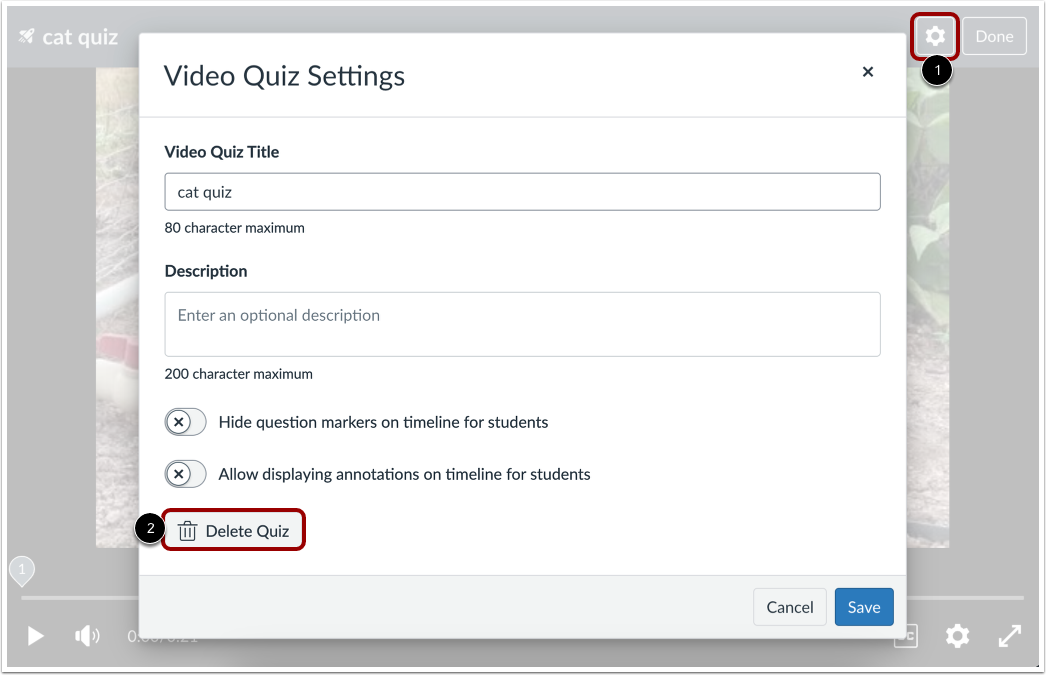Viewport: 1046px width, 675px height.
Task: Select question marker 1 on timeline
Action: (x=22, y=570)
